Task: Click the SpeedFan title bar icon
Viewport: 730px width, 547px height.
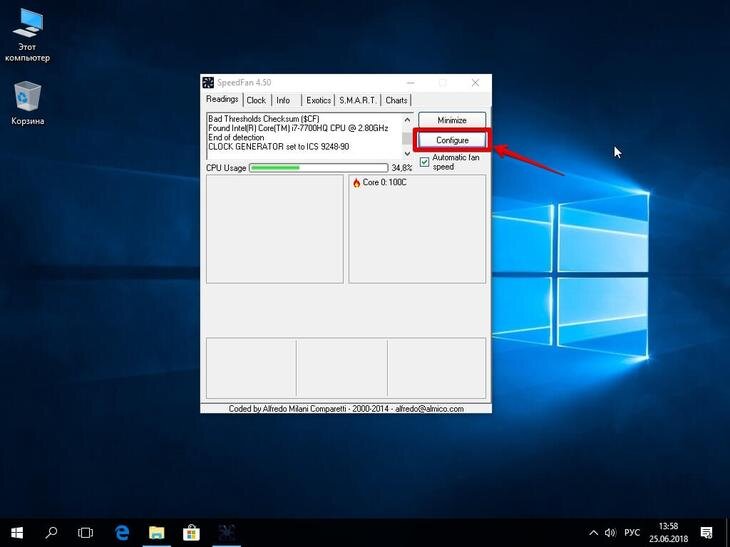Action: click(x=208, y=82)
